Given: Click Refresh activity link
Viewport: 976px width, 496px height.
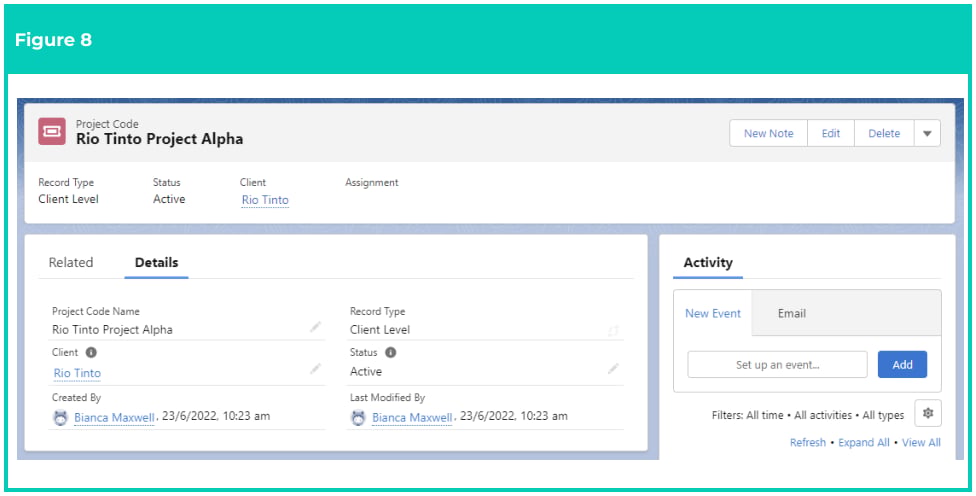Looking at the screenshot, I should pyautogui.click(x=808, y=442).
